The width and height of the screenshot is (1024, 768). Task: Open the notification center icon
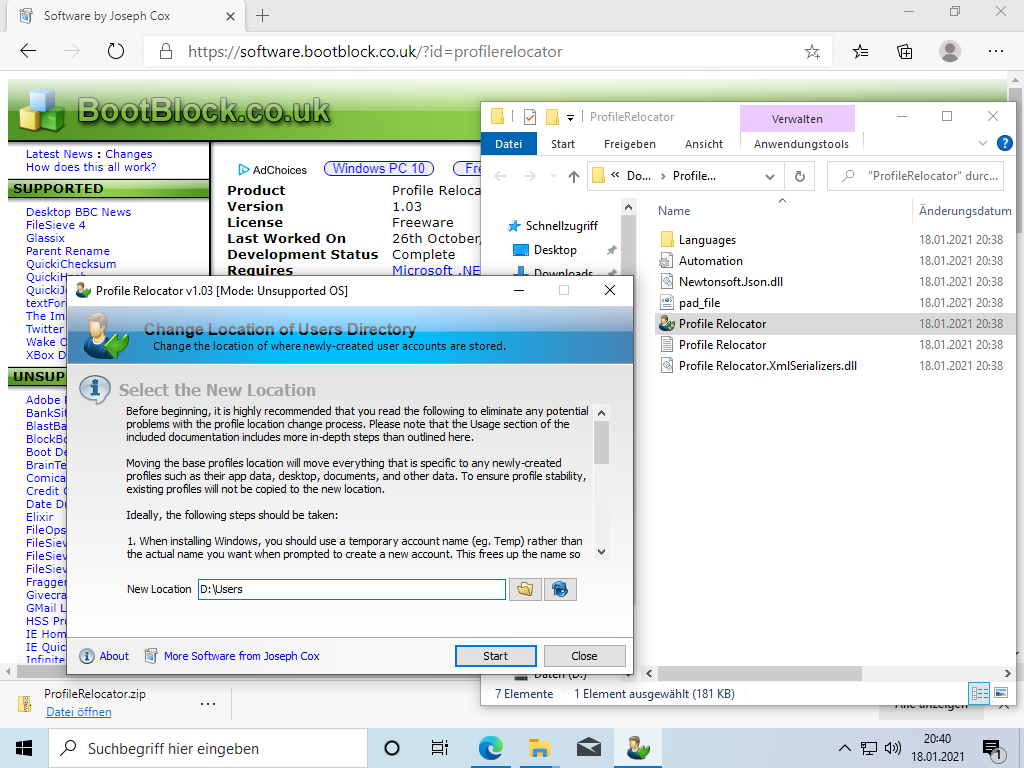[x=992, y=750]
